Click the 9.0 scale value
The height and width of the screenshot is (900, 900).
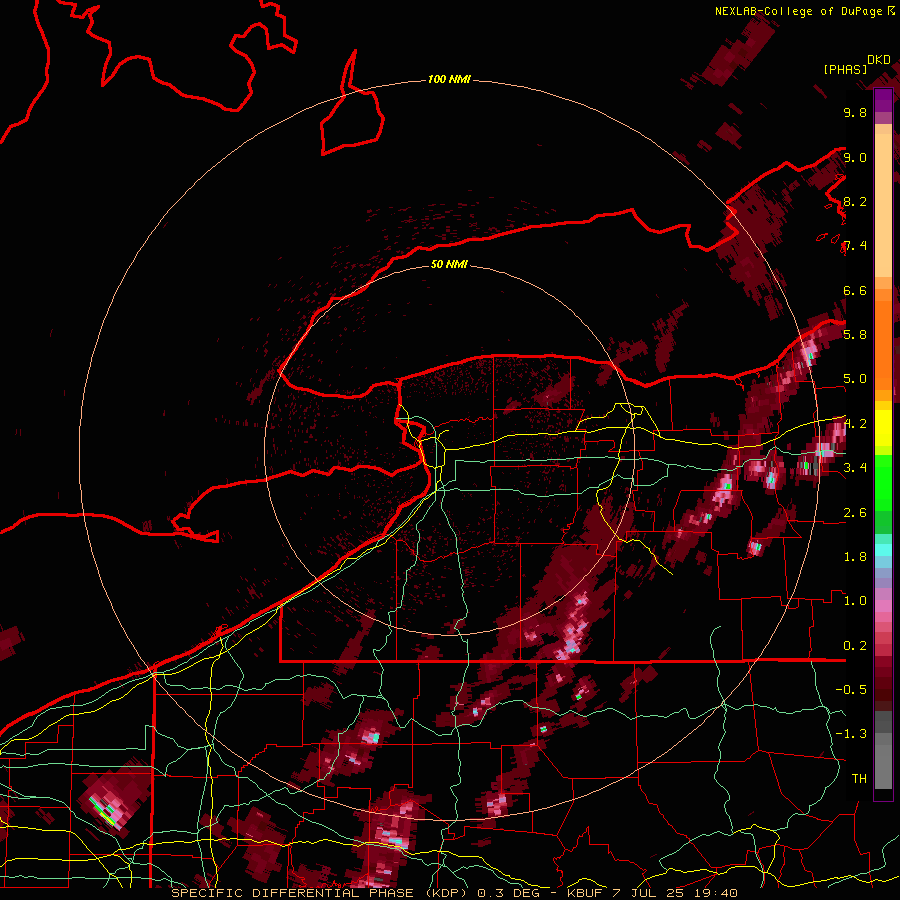coord(855,157)
